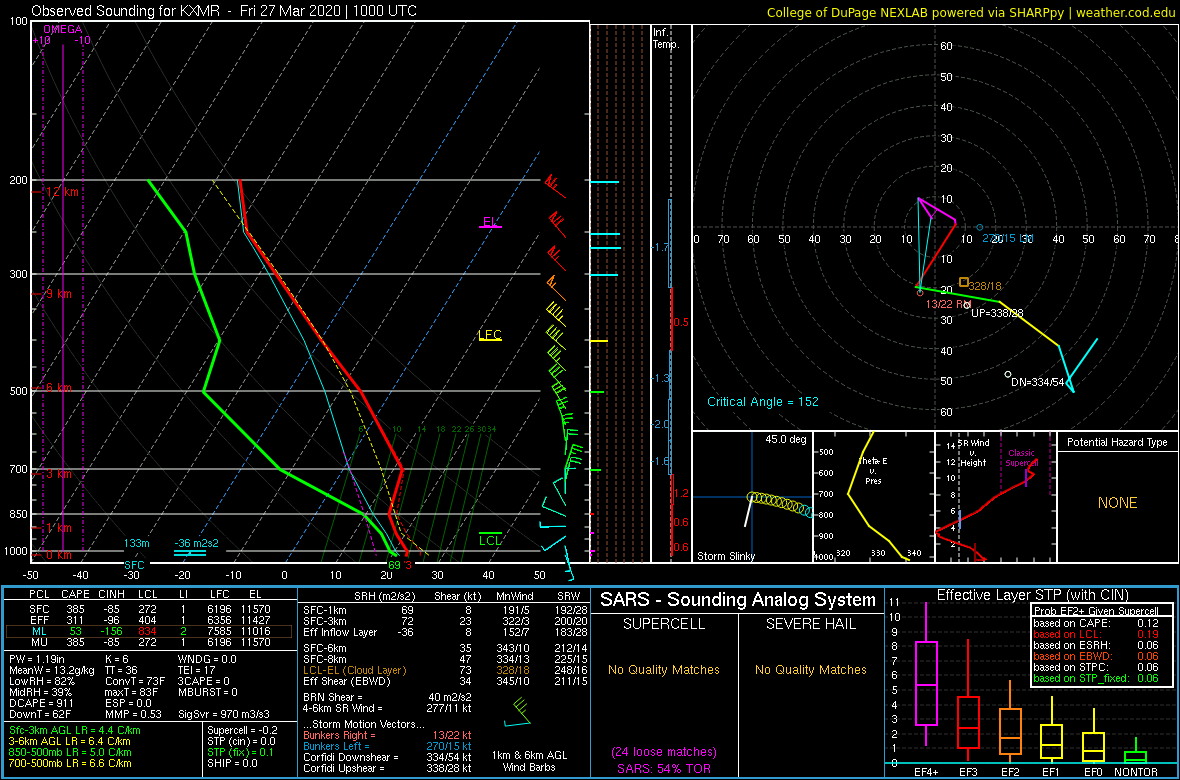1180x780 pixels.
Task: Click the (24 loose matches) text
Action: 665,751
